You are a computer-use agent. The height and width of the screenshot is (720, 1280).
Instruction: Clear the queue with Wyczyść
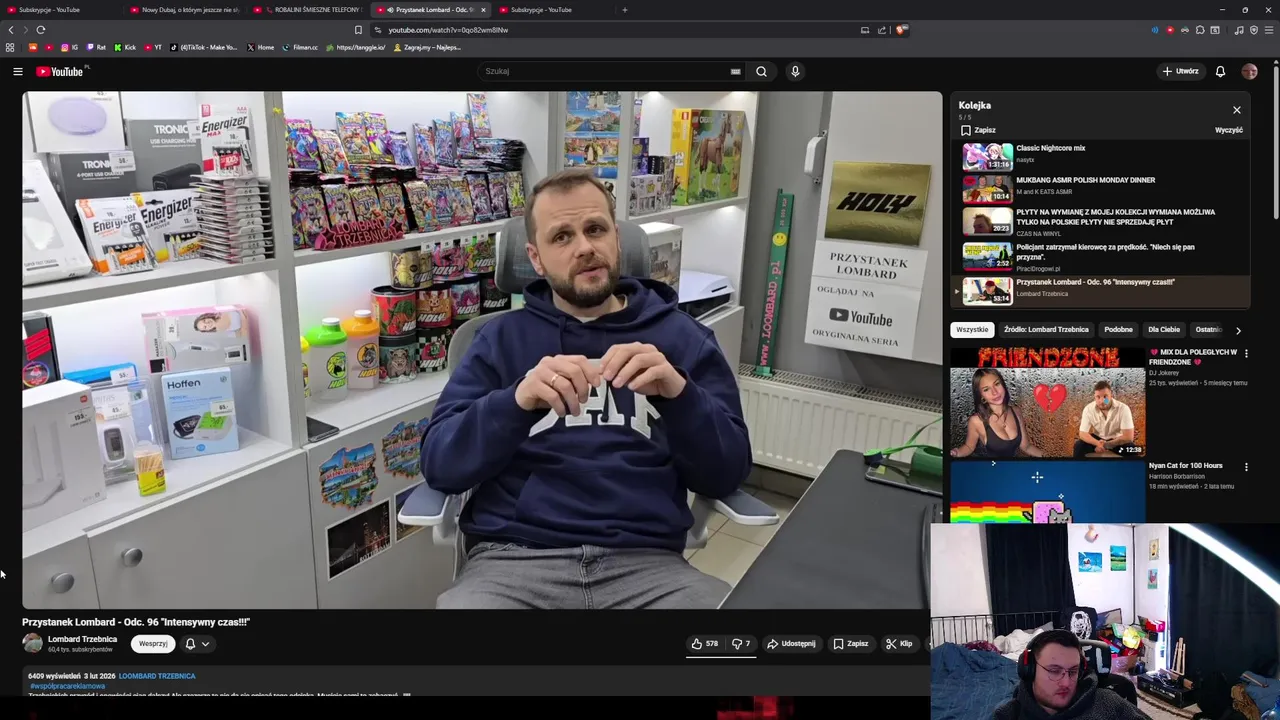coord(1229,130)
